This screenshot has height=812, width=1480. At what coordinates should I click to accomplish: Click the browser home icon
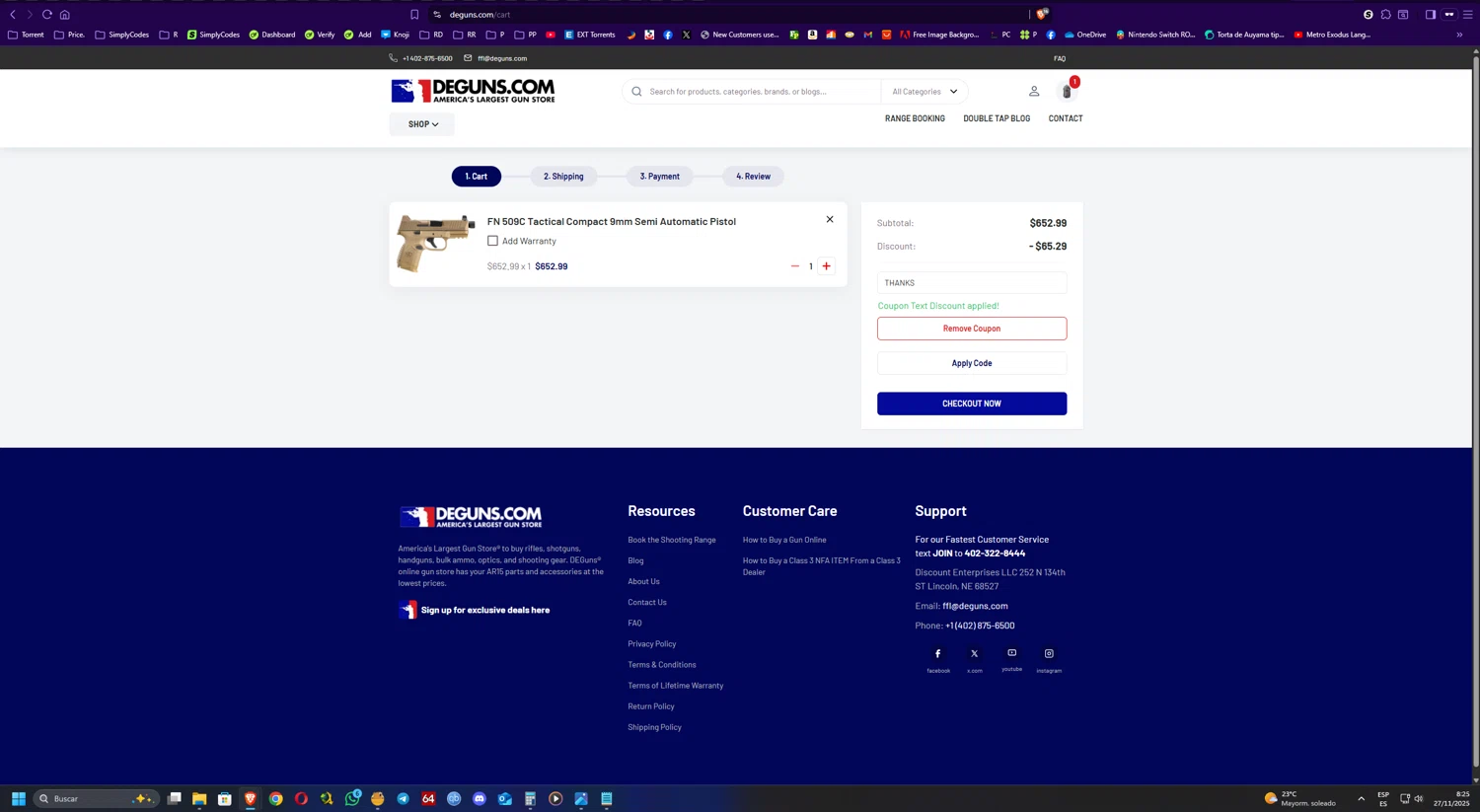(x=65, y=15)
